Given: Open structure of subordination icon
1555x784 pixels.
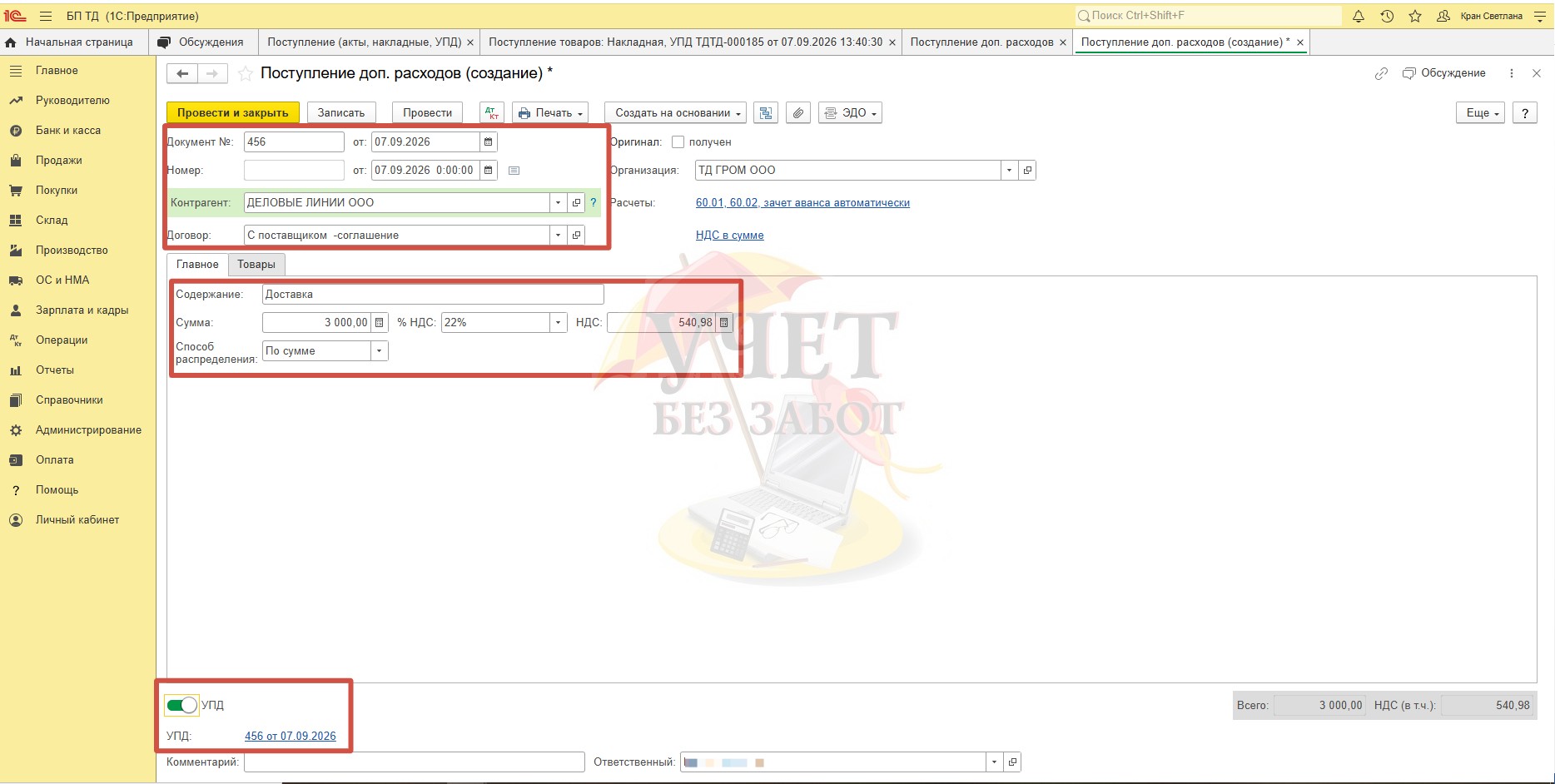Looking at the screenshot, I should (766, 112).
